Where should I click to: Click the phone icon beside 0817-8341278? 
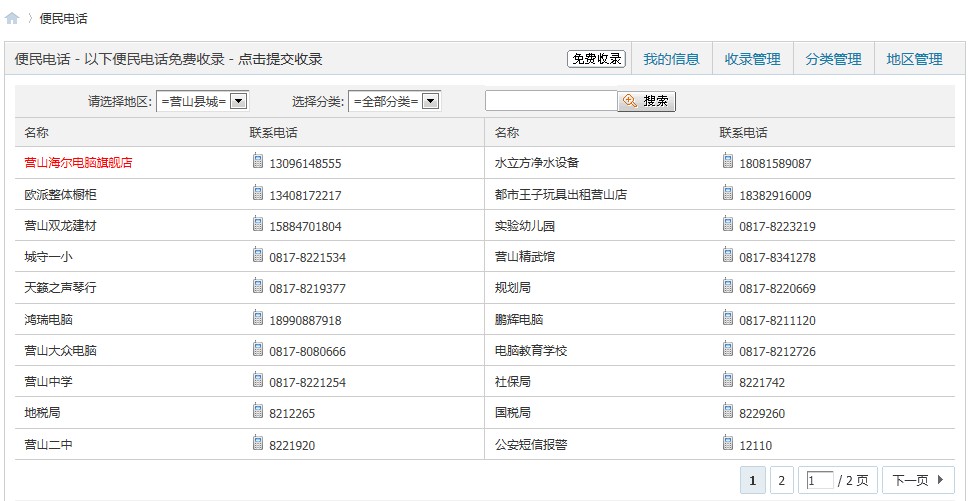pyautogui.click(x=728, y=255)
